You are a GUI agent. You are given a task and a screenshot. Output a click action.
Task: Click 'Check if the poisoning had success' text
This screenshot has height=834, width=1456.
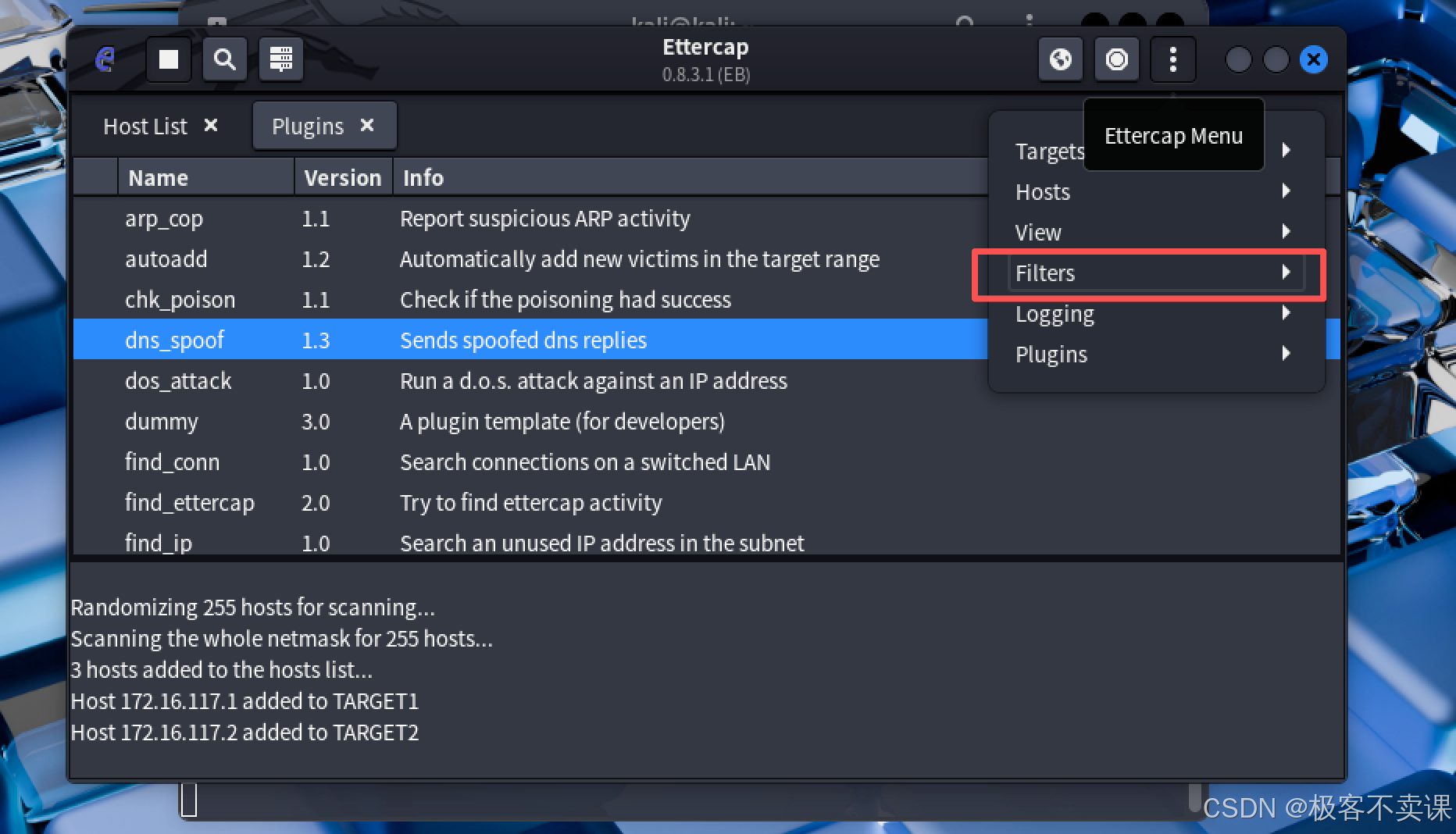coord(566,300)
